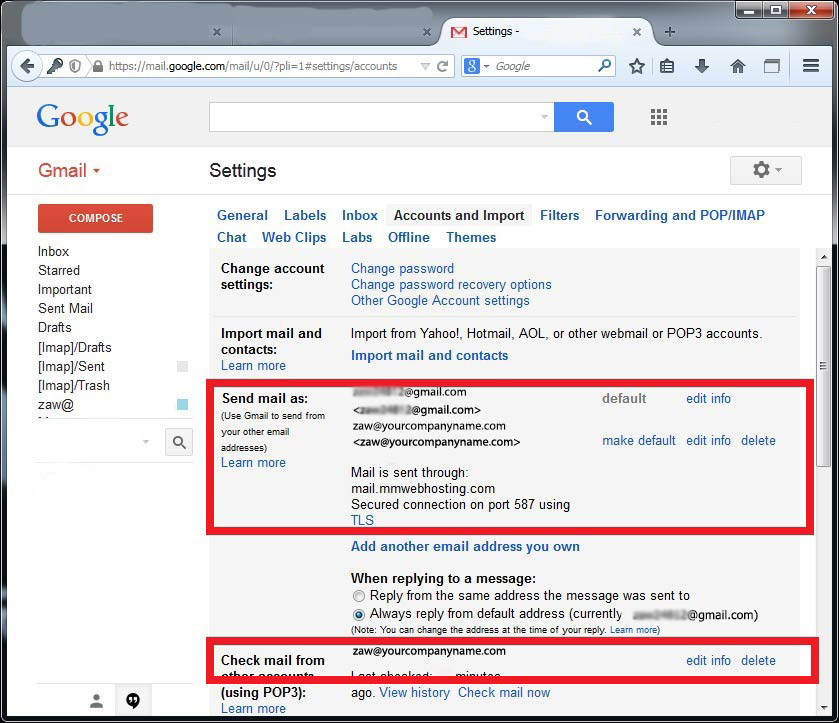This screenshot has height=723, width=839.
Task: Open the General settings tab
Action: (x=242, y=215)
